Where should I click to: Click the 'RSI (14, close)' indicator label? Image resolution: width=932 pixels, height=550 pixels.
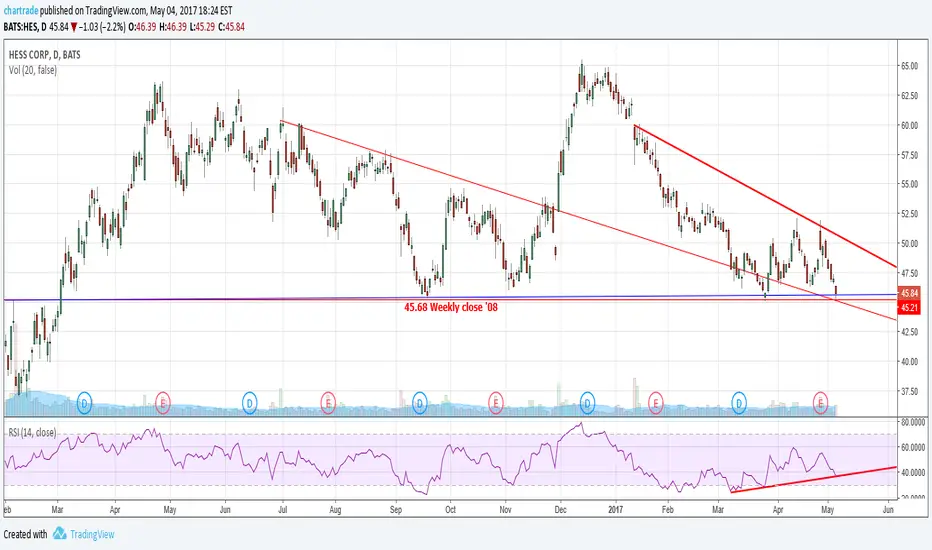pos(33,432)
